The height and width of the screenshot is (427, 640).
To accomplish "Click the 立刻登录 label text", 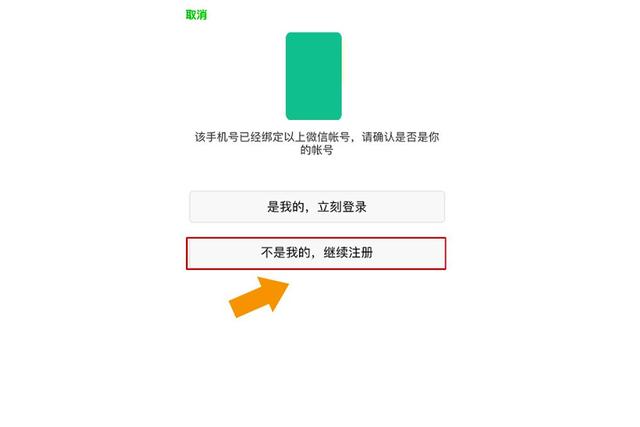I will (342, 207).
